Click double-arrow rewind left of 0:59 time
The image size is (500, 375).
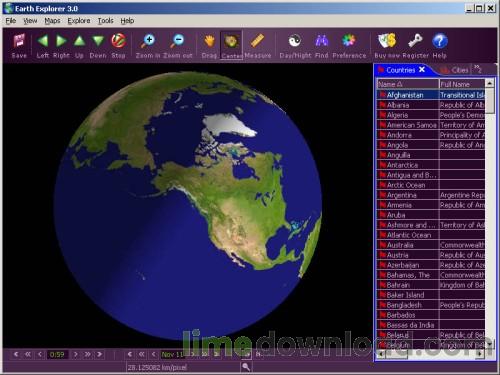[x=28, y=355]
